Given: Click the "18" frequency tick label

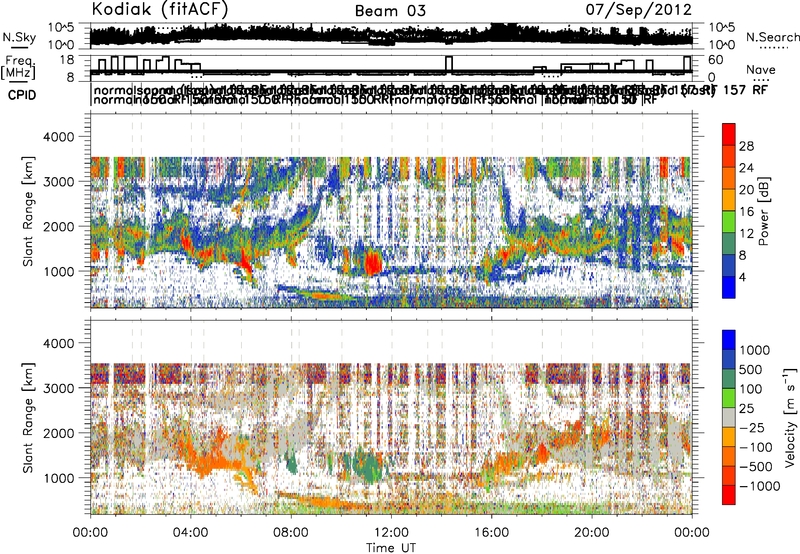Looking at the screenshot, I should (66, 59).
